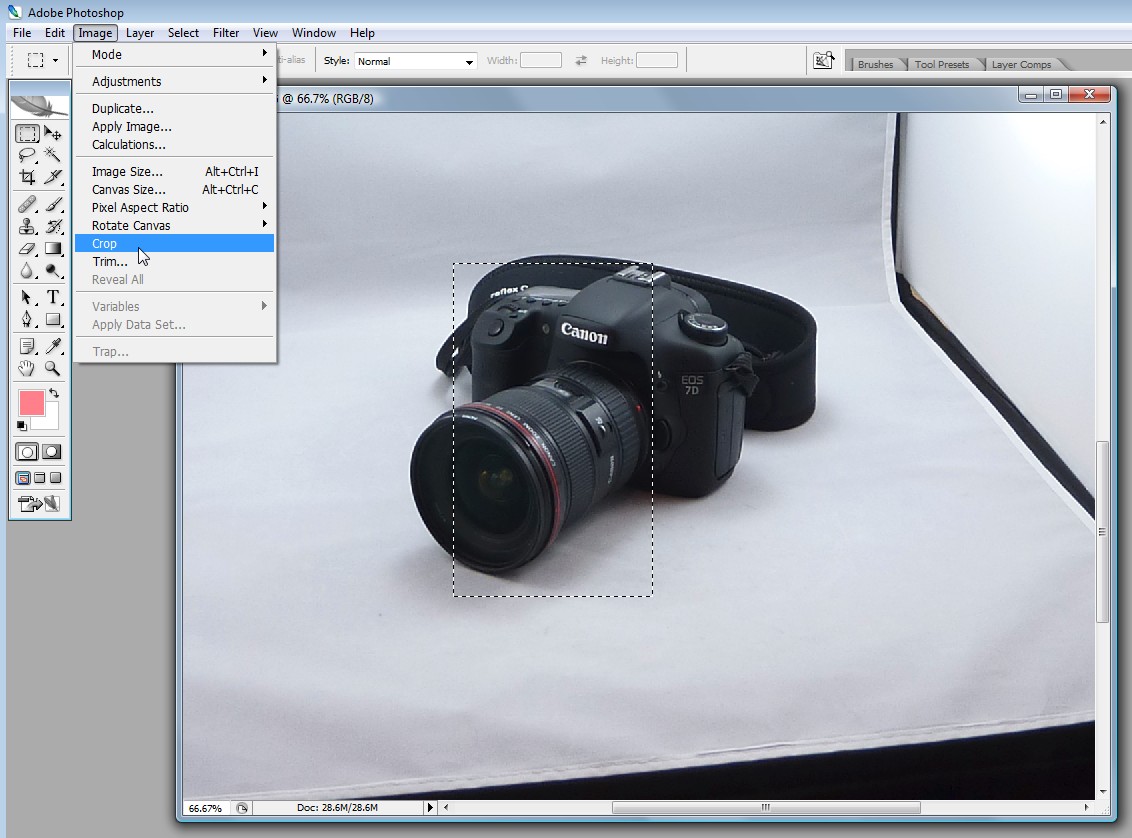Viewport: 1132px width, 838px height.
Task: Choose Canvas Size... menu entry
Action: [174, 189]
